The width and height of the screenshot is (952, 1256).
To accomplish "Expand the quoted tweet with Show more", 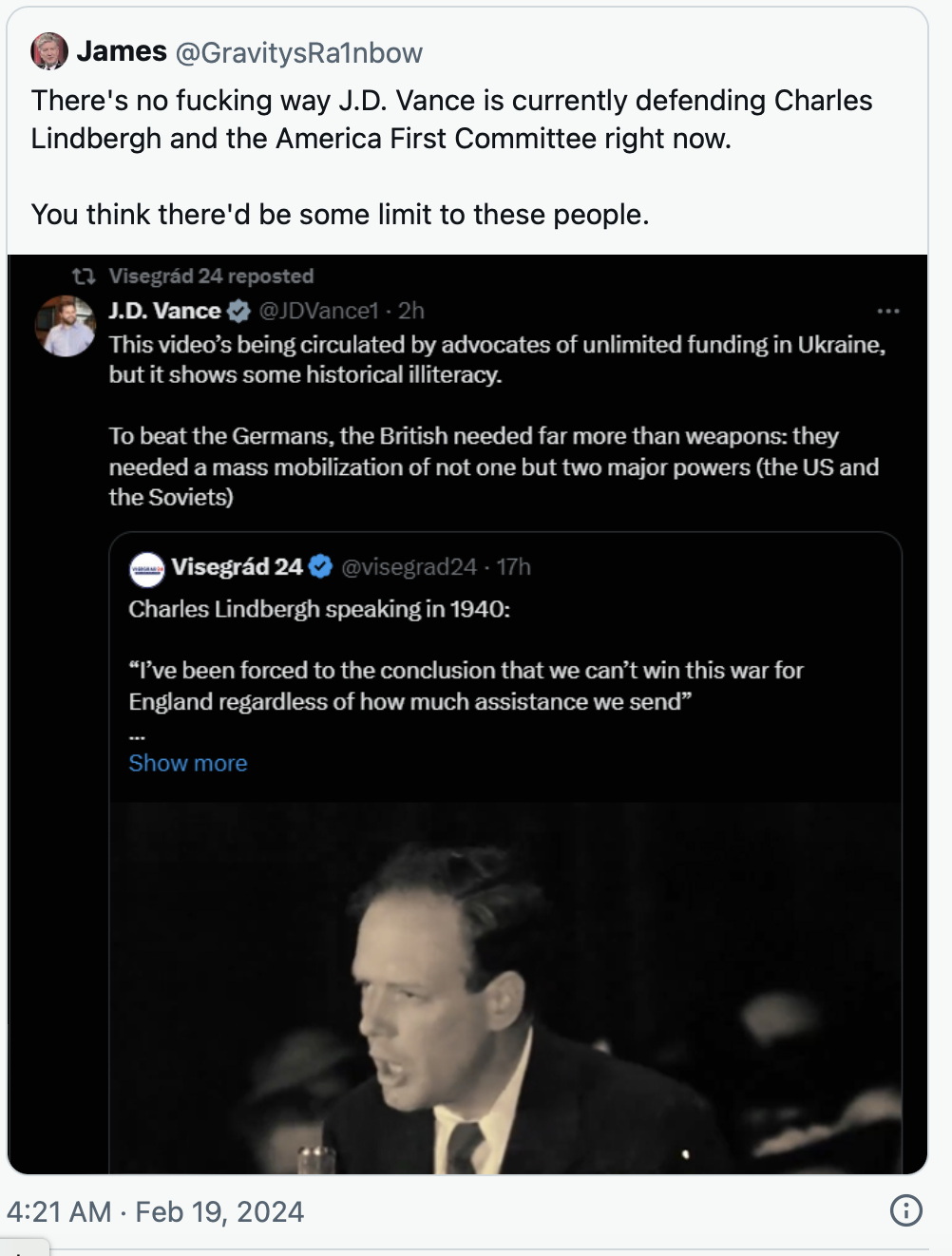I will 188,764.
